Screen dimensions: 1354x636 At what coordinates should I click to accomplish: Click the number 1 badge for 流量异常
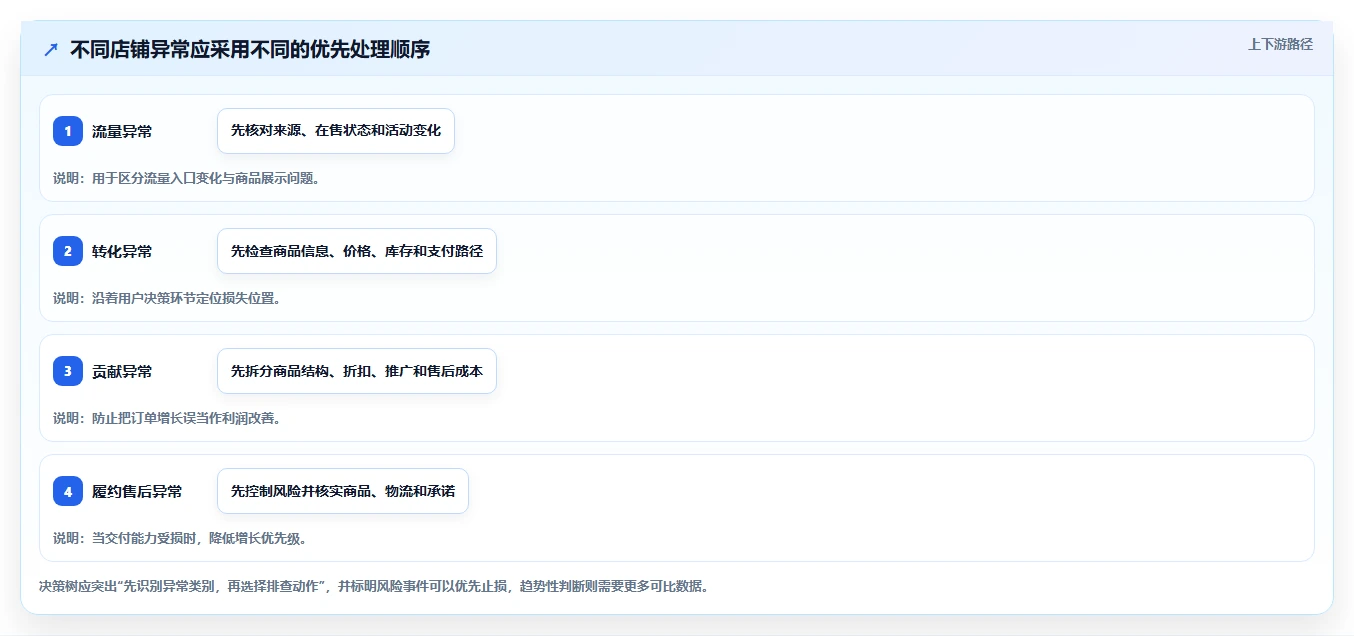click(x=68, y=131)
